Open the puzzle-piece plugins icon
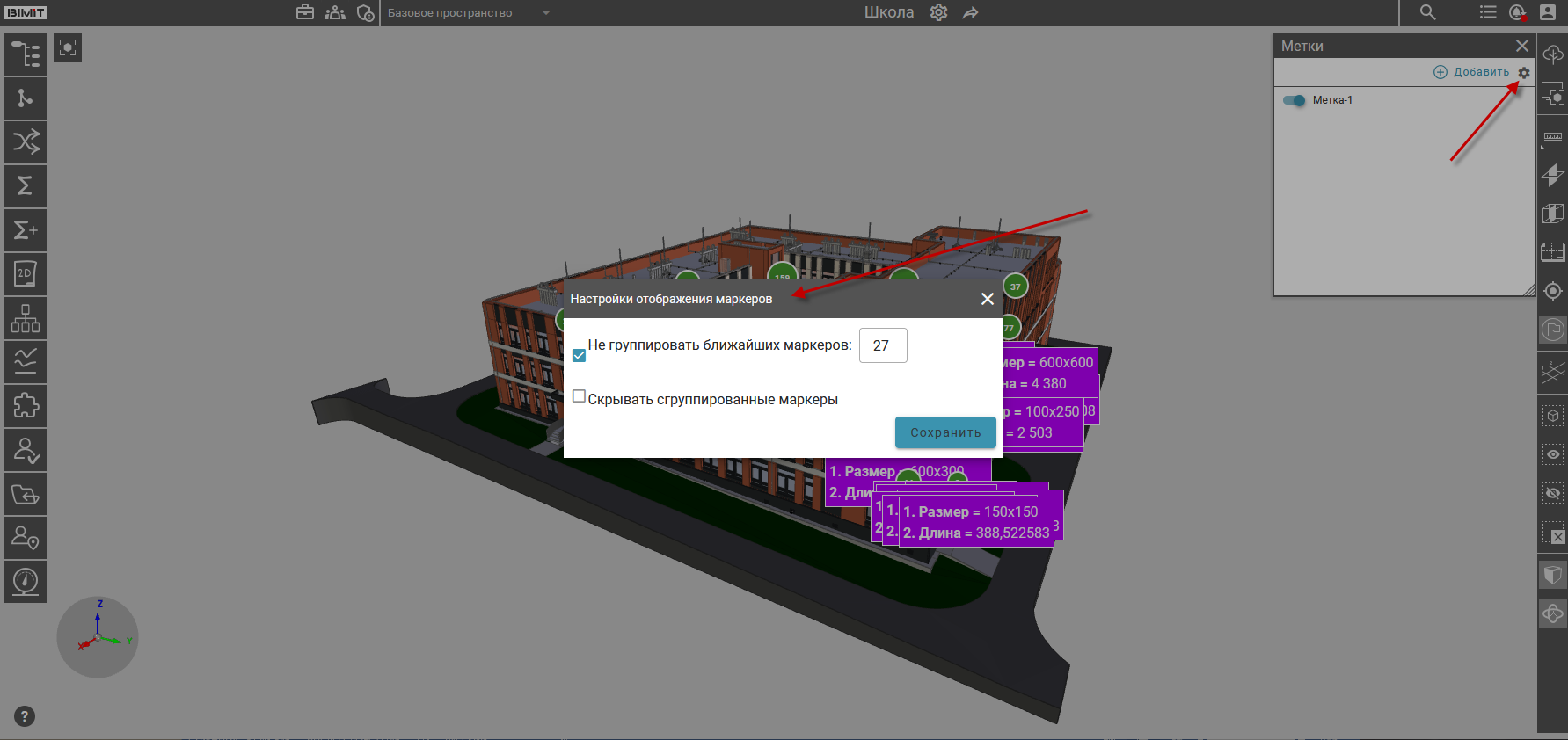 click(x=26, y=406)
